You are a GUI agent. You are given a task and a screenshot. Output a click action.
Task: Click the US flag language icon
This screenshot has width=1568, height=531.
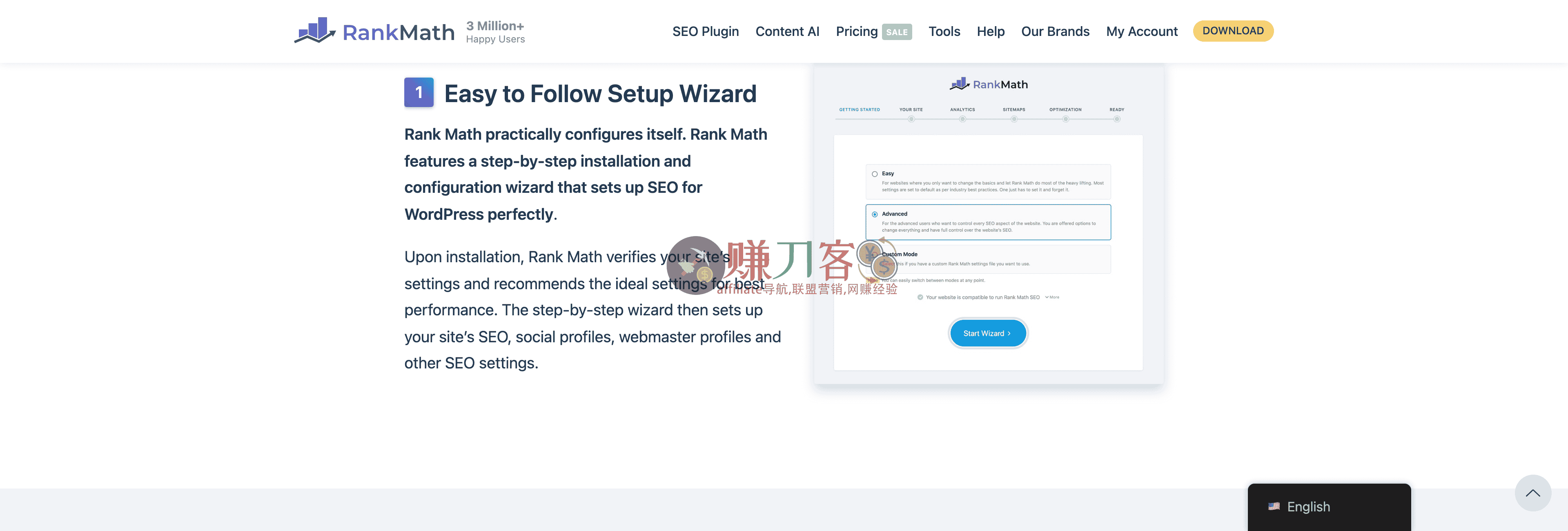click(1274, 506)
